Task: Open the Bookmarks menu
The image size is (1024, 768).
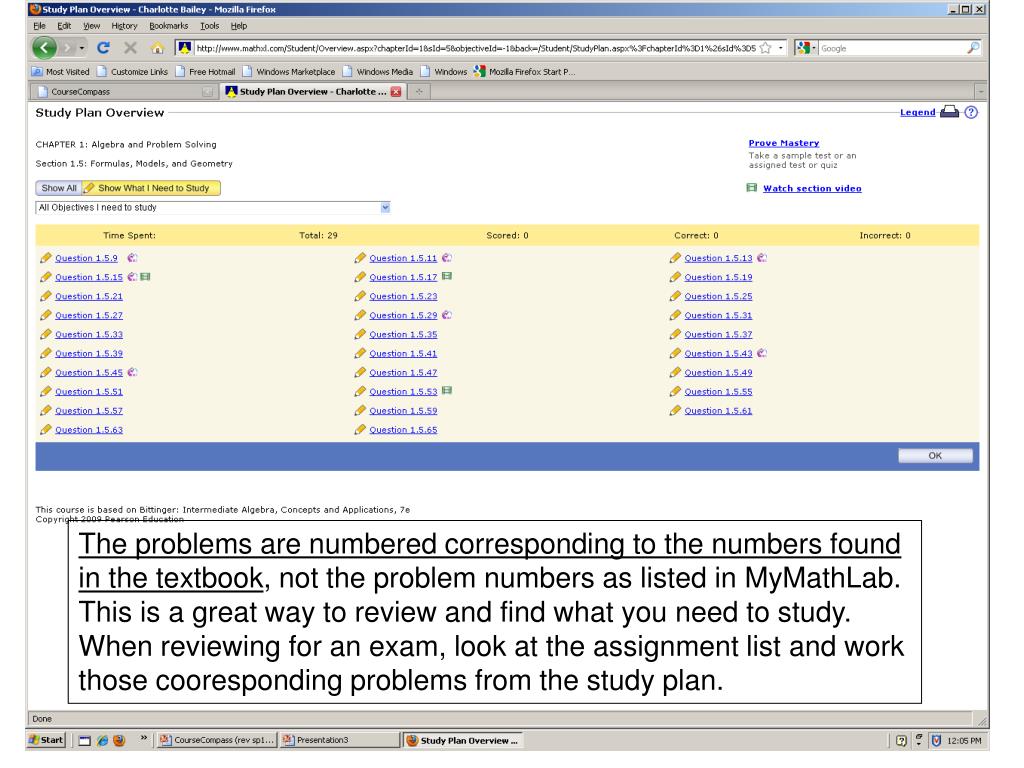Action: [x=168, y=26]
